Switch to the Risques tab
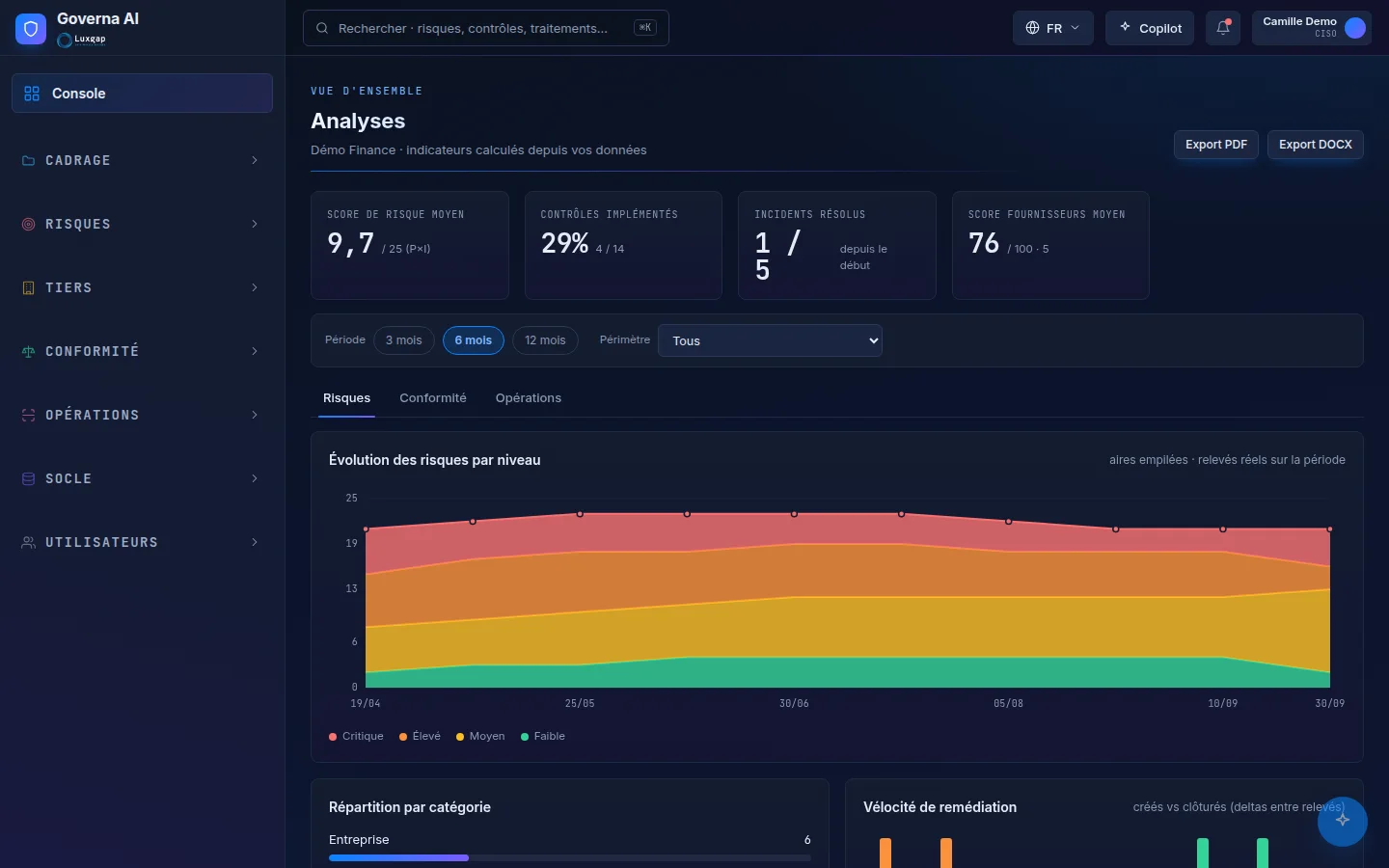Viewport: 1389px width, 868px height. click(x=346, y=398)
